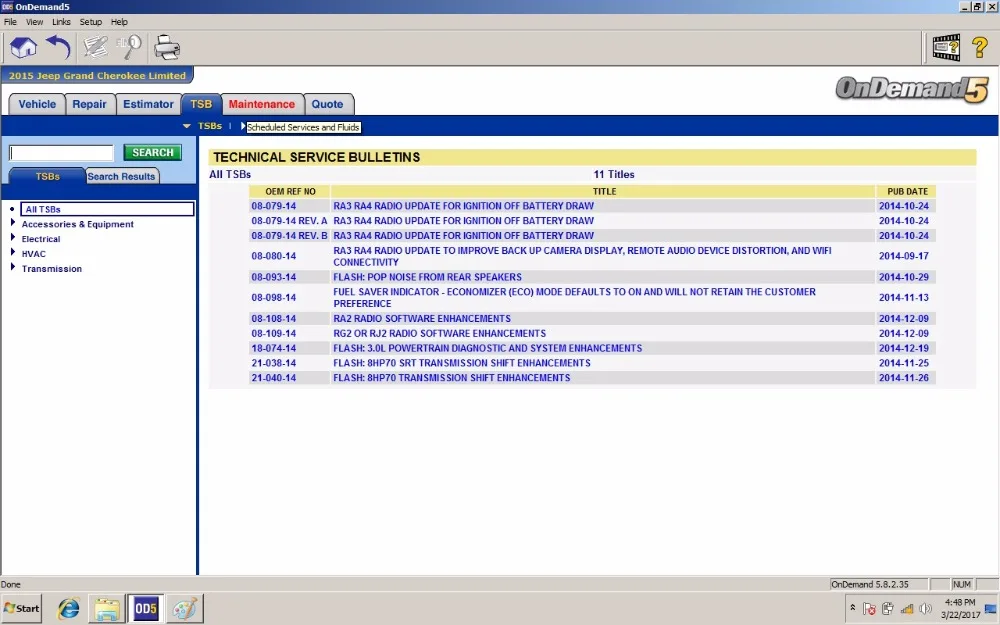Click the red security shield tray icon
Screen dimensions: 1000x625
[869, 609]
